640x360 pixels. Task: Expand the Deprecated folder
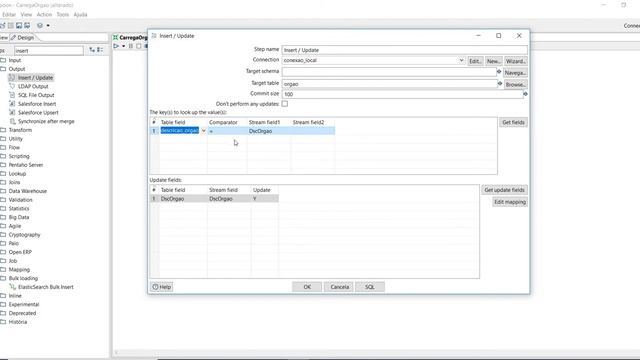click(3, 313)
